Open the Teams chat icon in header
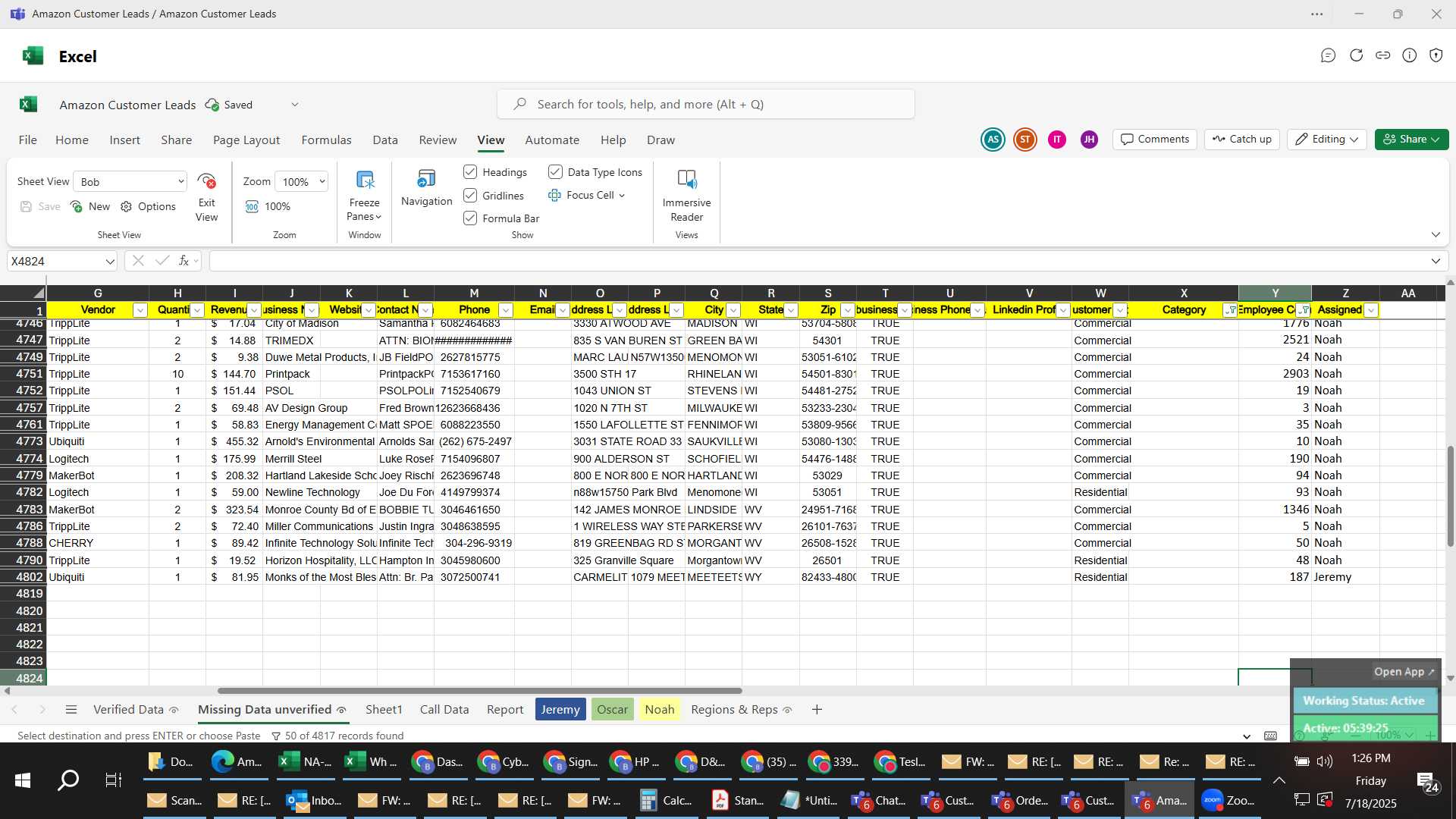The width and height of the screenshot is (1456, 819). pyautogui.click(x=1328, y=55)
